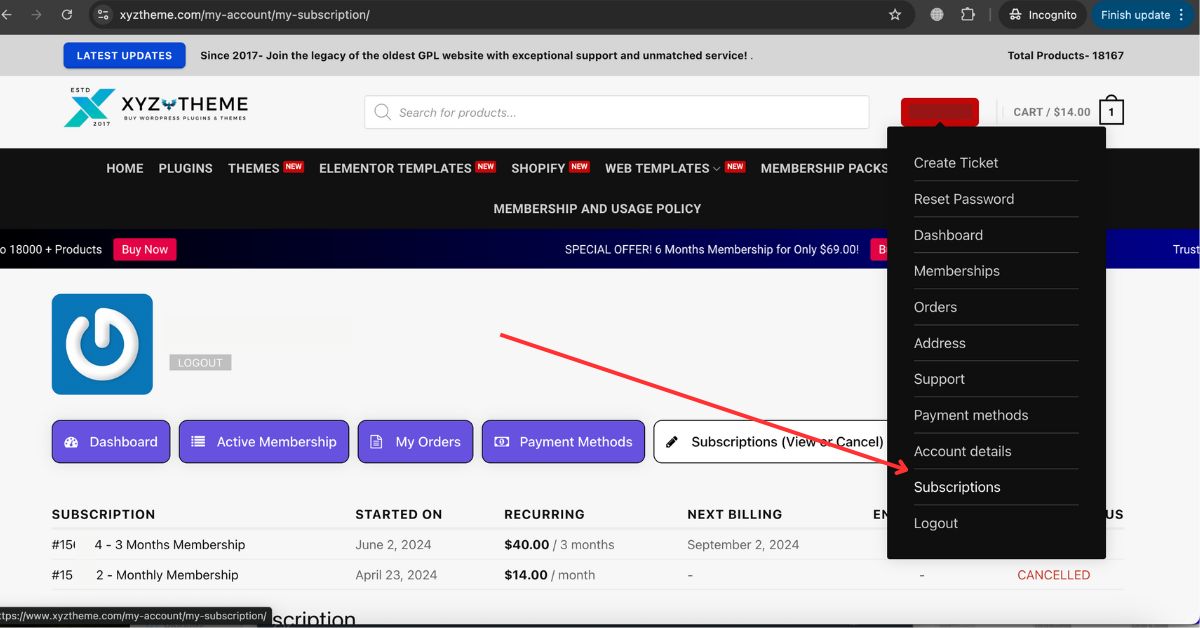Go to the My Orders tab
Screen dimensions: 1200x628
pos(415,441)
